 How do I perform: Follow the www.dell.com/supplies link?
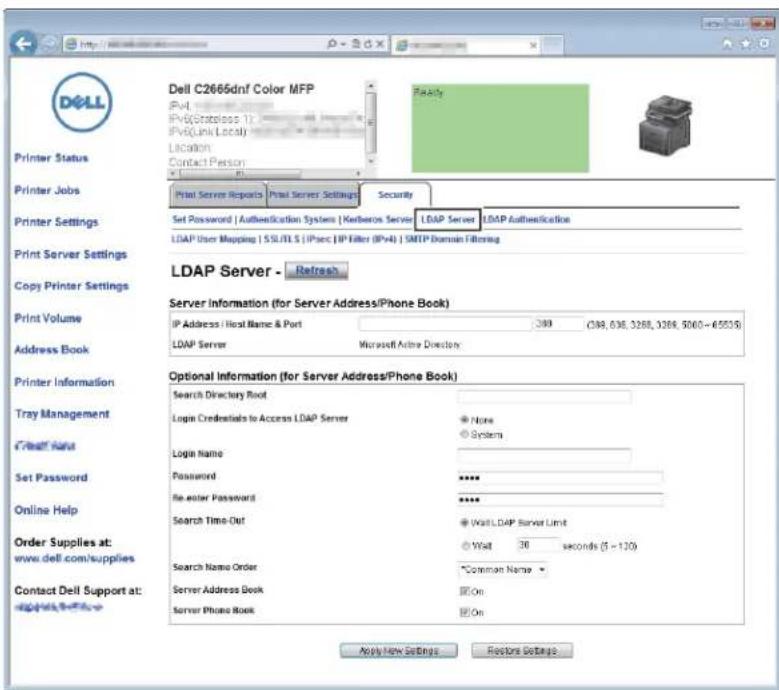75,558
